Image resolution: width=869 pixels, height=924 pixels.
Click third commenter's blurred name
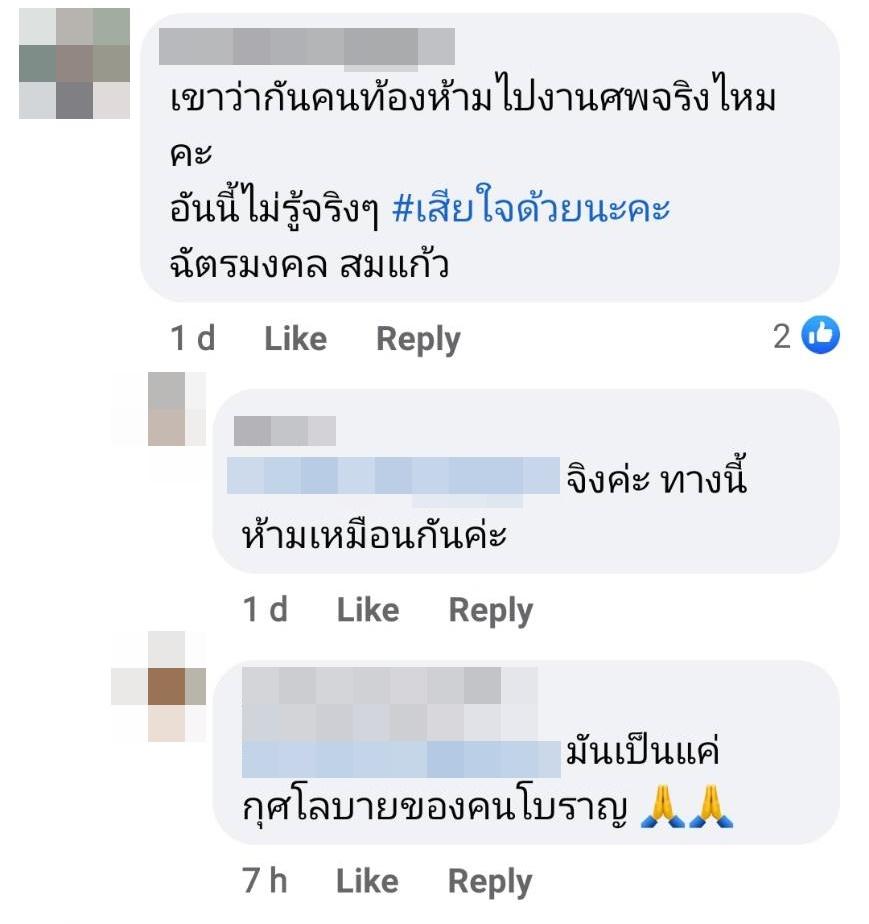[389, 704]
